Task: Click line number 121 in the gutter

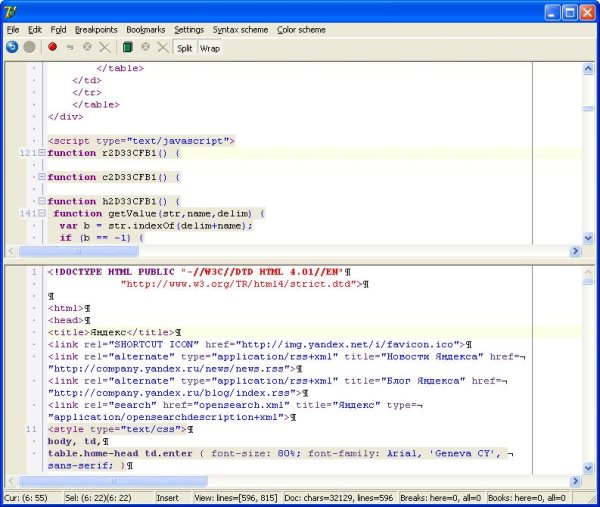Action: tap(28, 153)
